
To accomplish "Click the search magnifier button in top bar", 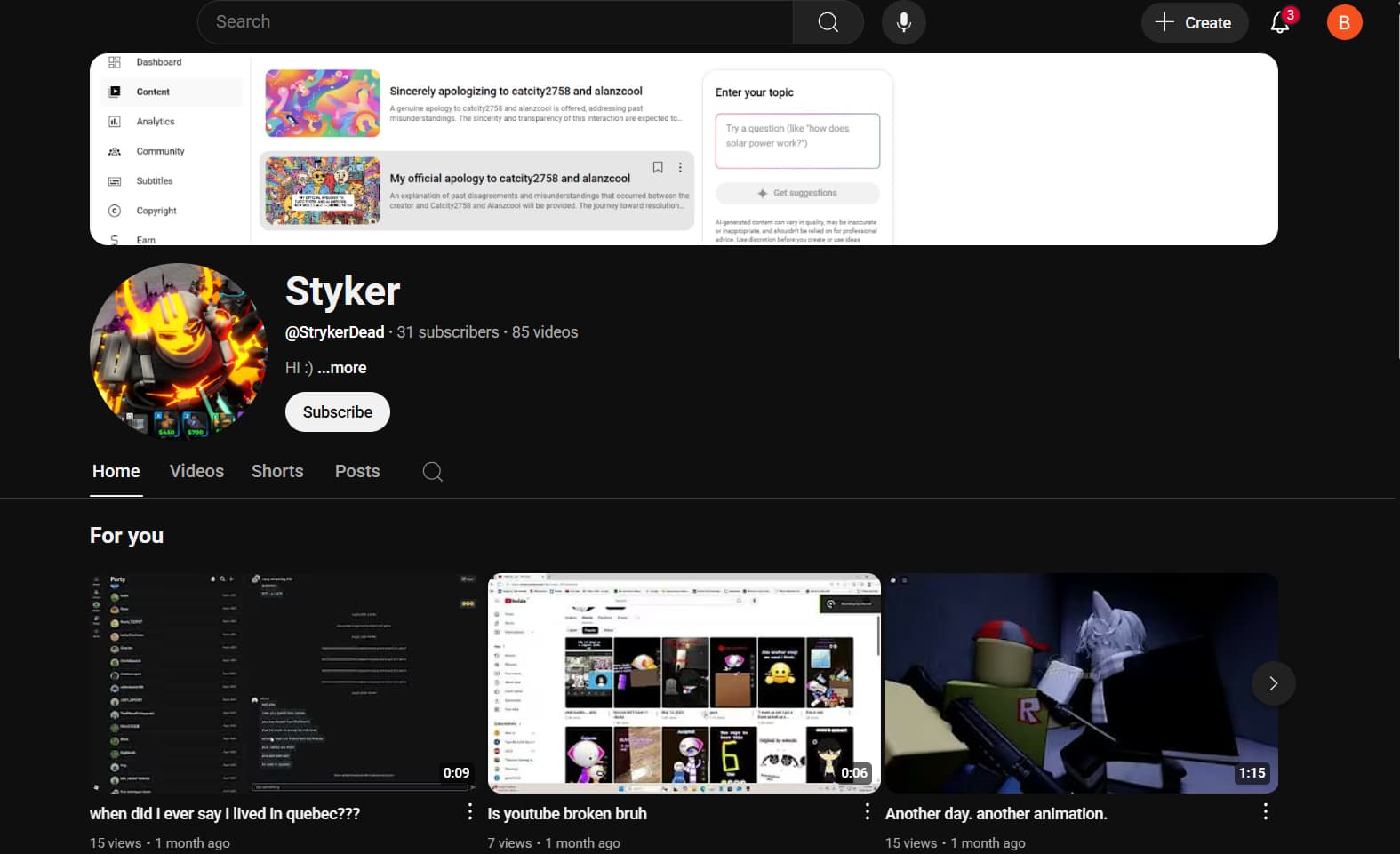I will [x=828, y=22].
